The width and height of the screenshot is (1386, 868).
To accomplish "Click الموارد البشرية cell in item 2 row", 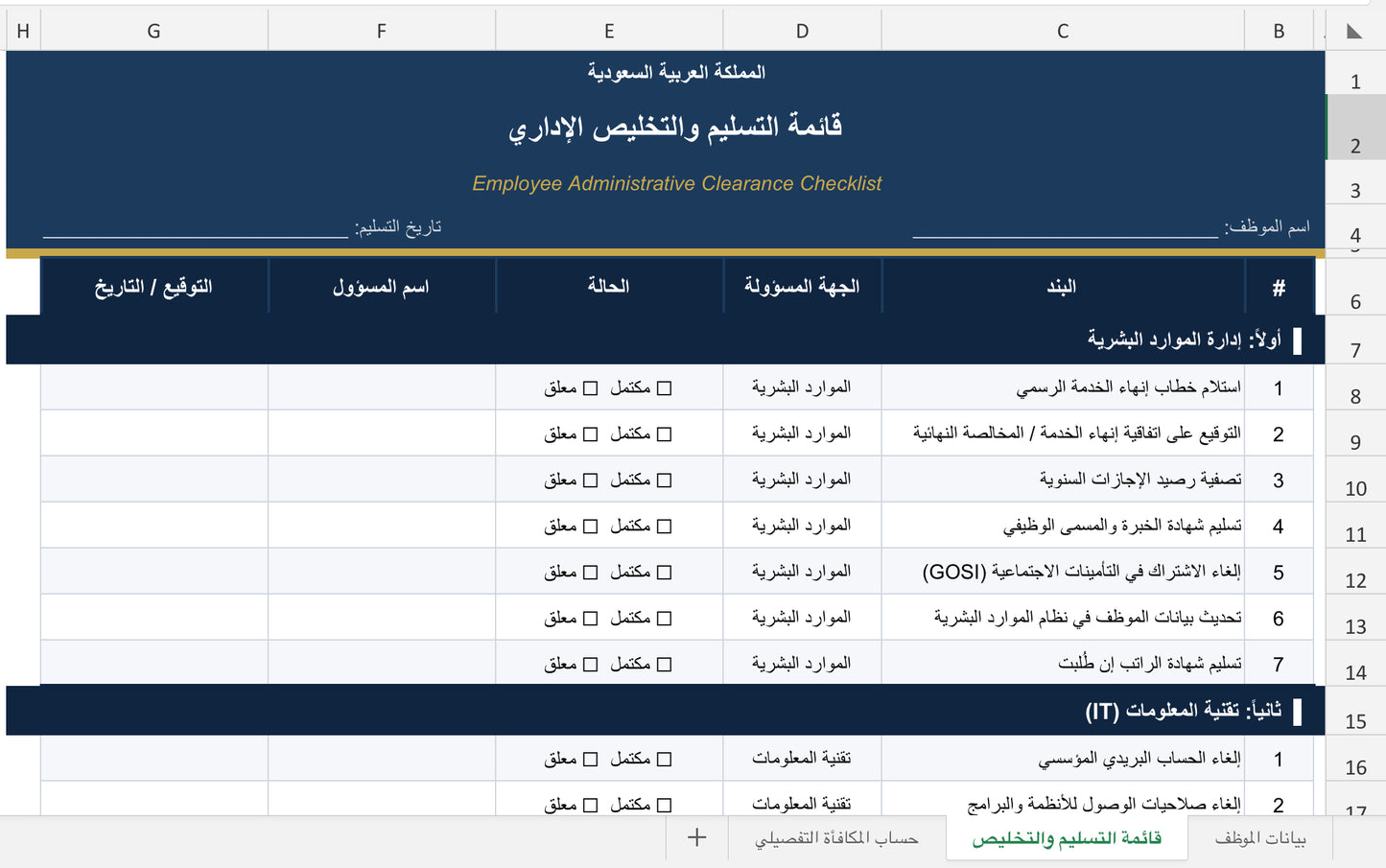I will point(802,434).
